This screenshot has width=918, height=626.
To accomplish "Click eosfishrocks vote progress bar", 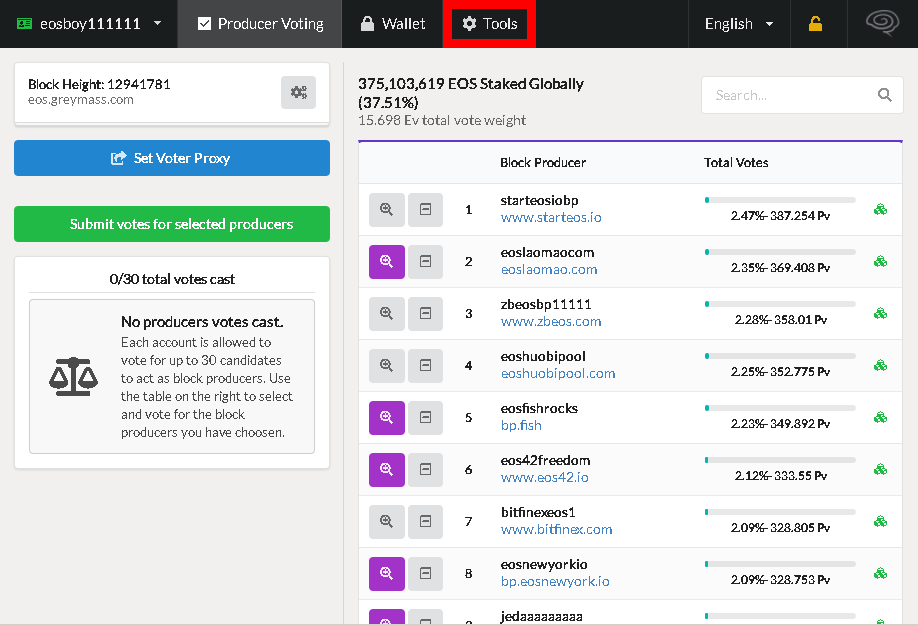I will 780,408.
